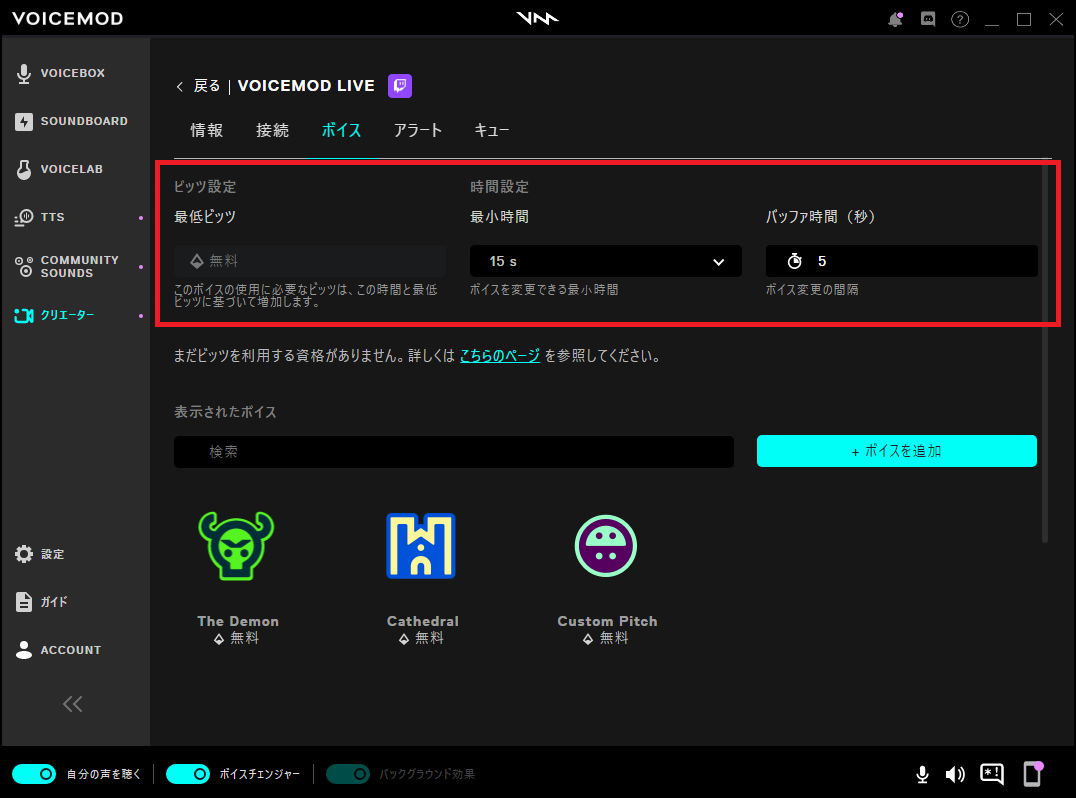The width and height of the screenshot is (1076, 798).
Task: Select the Custom Pitch voice thumbnail
Action: (x=606, y=545)
